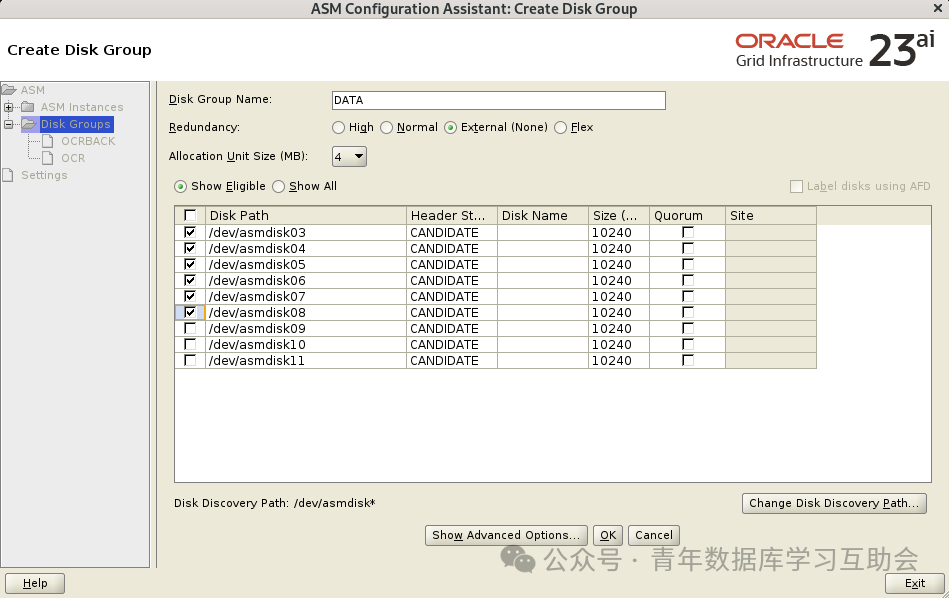Click the /dev/asmdisk06 path cell
Viewport: 949px width, 598px height.
[306, 280]
